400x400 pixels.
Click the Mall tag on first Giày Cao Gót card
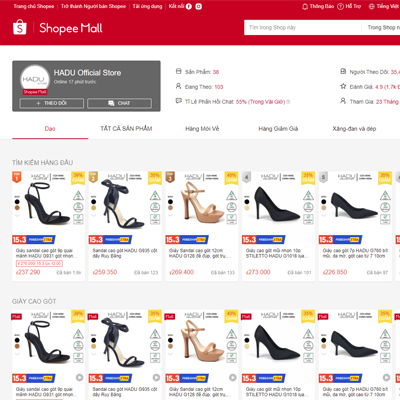17,316
